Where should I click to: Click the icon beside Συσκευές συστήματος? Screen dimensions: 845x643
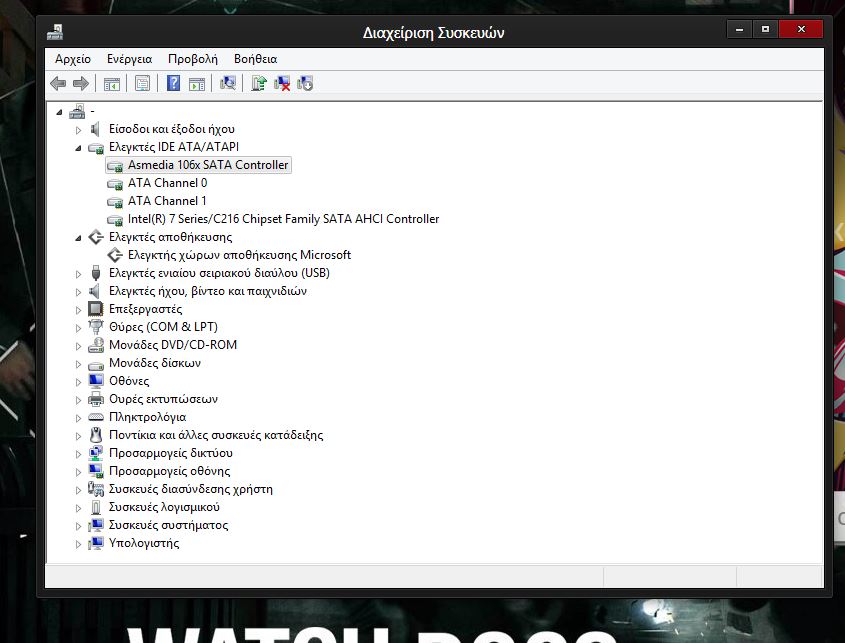96,525
